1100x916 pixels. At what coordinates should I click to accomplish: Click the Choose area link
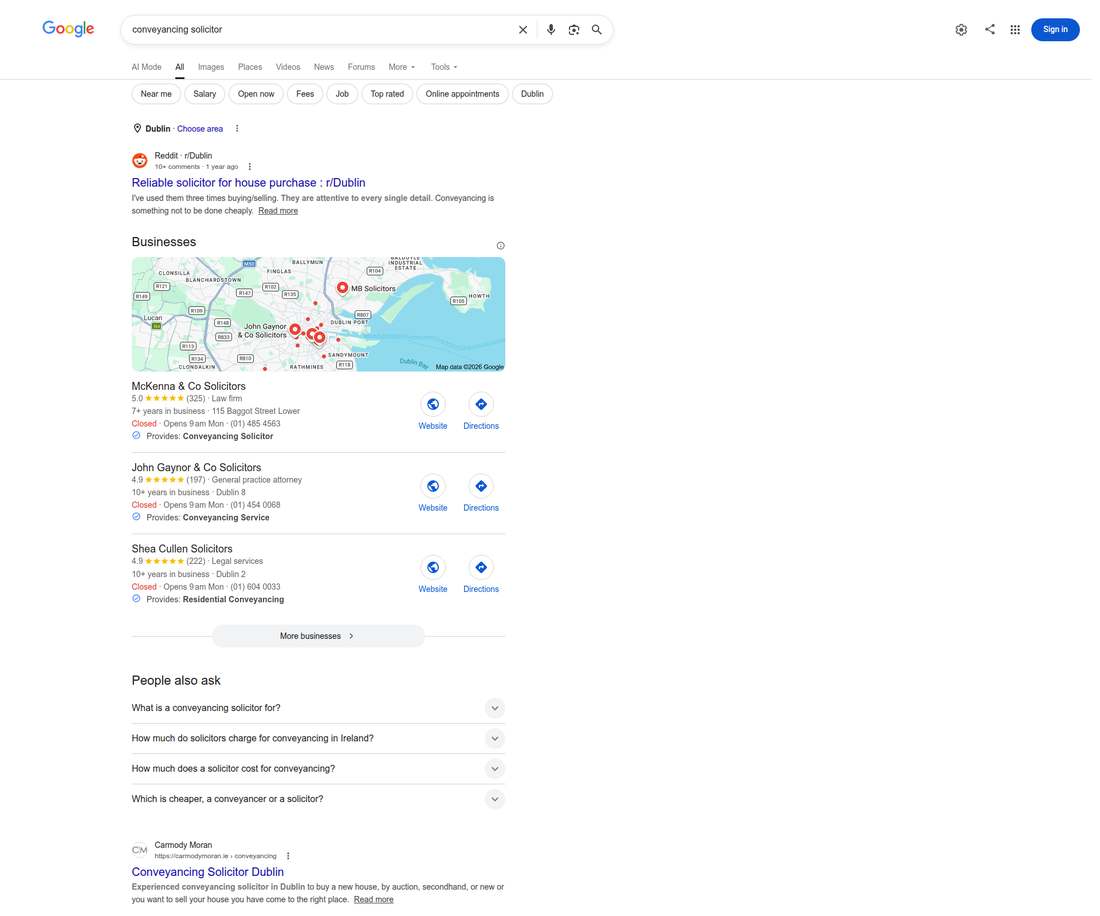tap(200, 129)
